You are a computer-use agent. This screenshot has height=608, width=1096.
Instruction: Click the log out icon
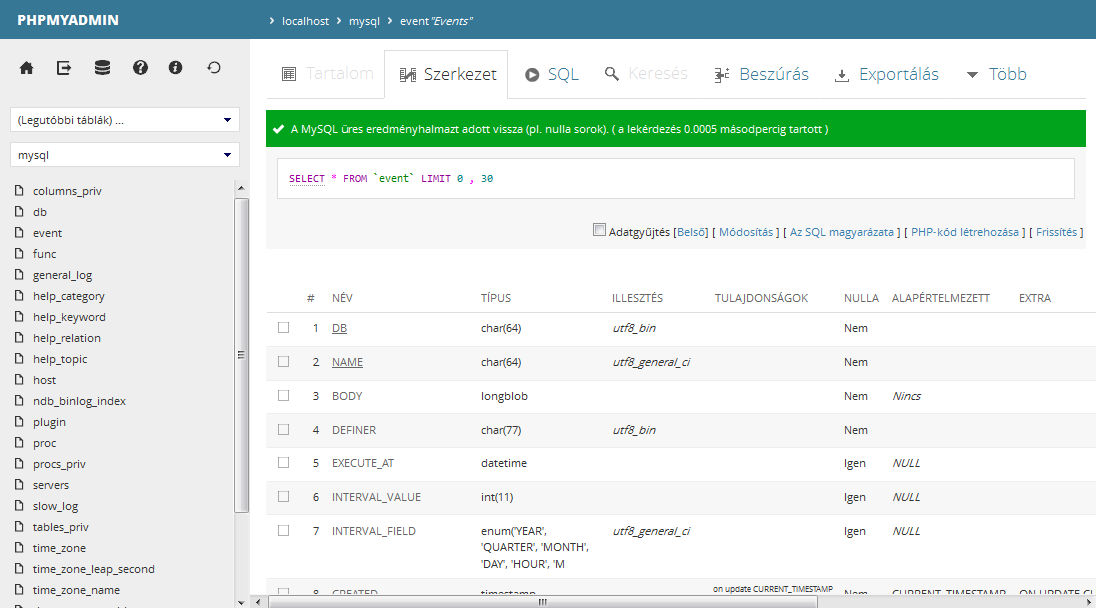click(64, 68)
